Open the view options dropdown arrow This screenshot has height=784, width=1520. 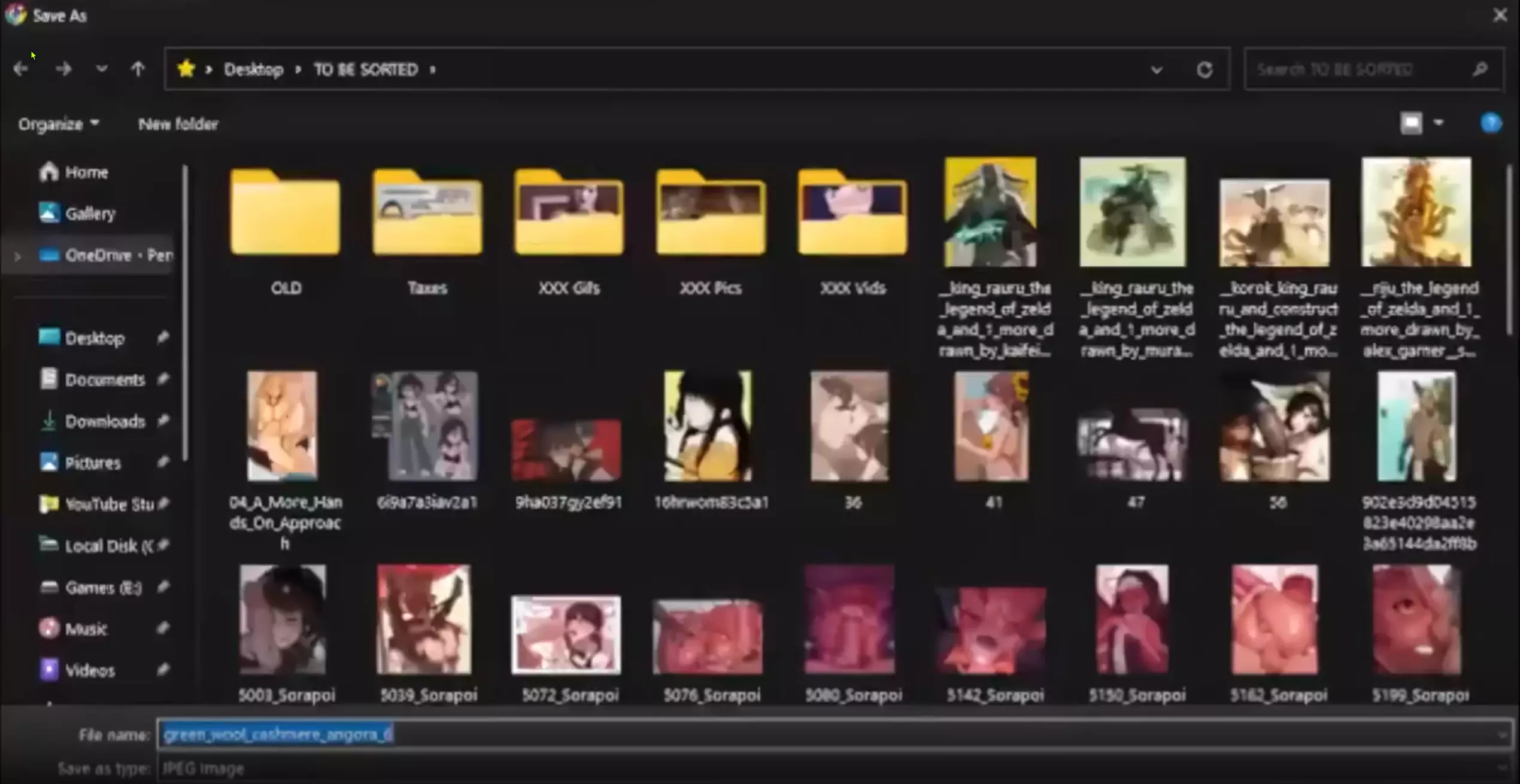pyautogui.click(x=1439, y=123)
